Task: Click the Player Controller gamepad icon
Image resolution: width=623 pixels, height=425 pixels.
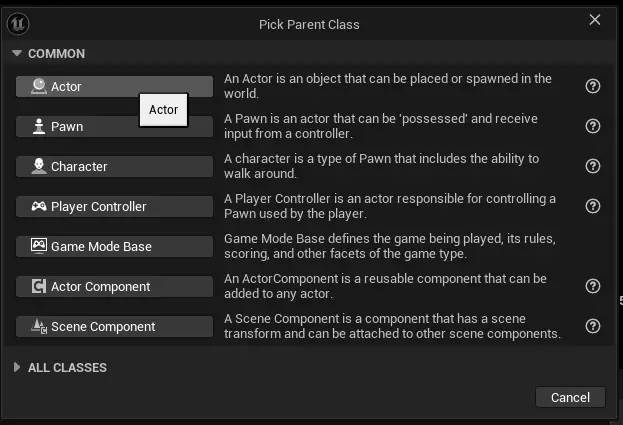Action: (x=38, y=207)
